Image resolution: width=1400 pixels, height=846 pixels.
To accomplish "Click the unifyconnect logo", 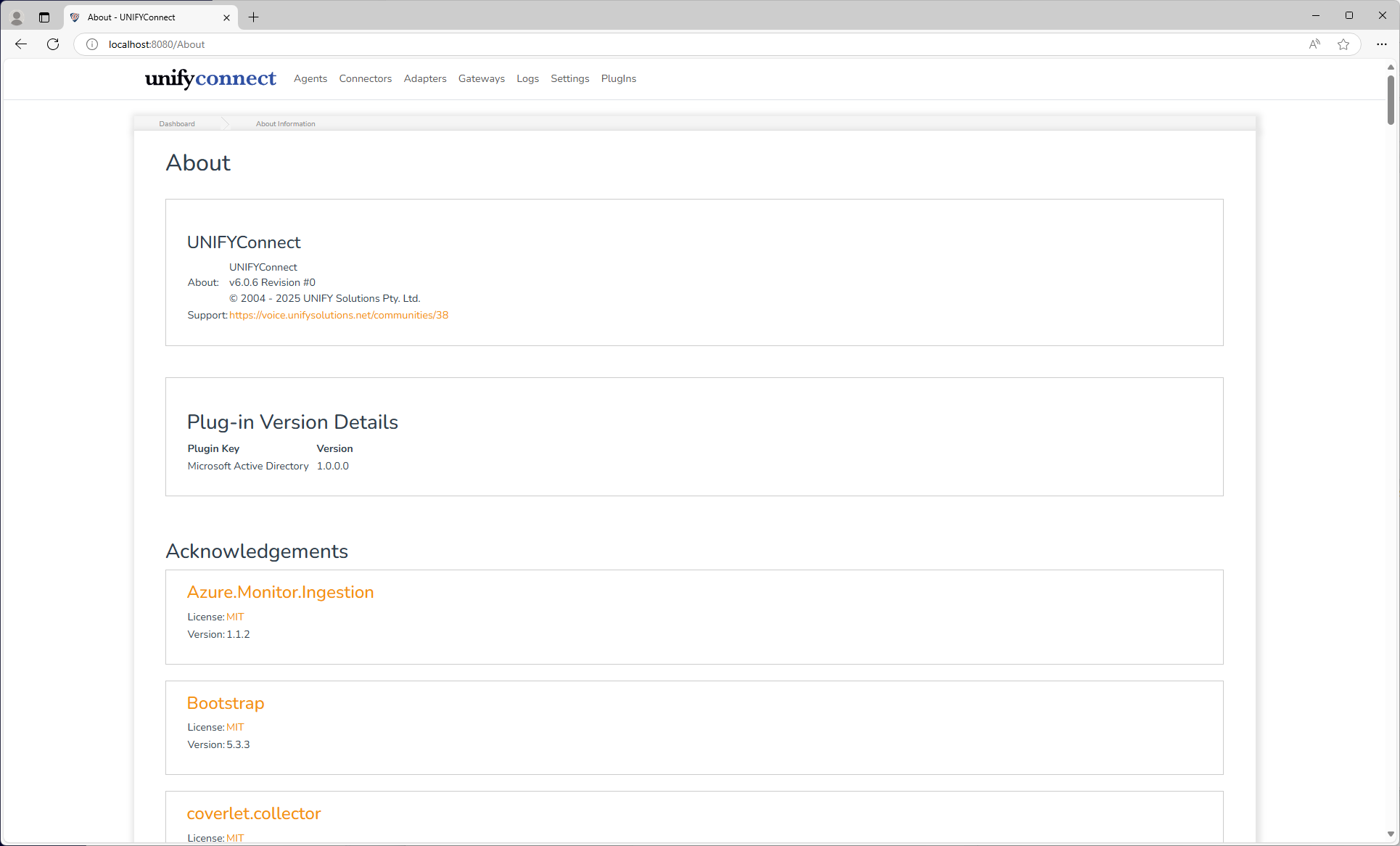I will (x=210, y=78).
